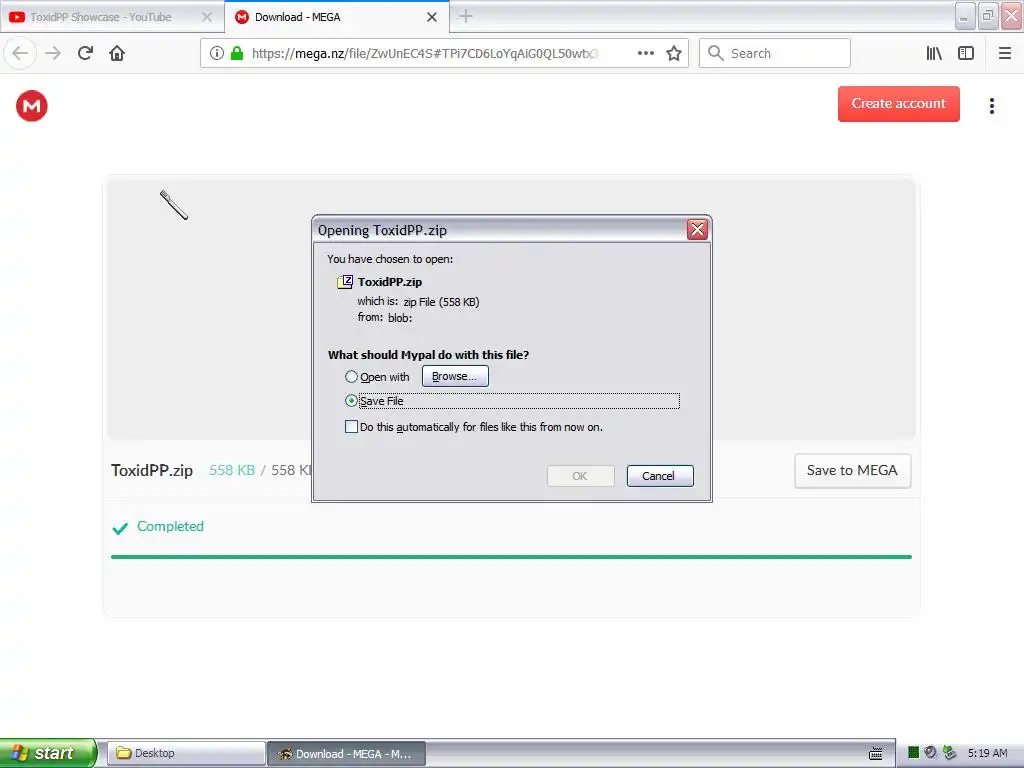Click the zip file icon in dialog
Viewport: 1024px width, 768px height.
[345, 281]
